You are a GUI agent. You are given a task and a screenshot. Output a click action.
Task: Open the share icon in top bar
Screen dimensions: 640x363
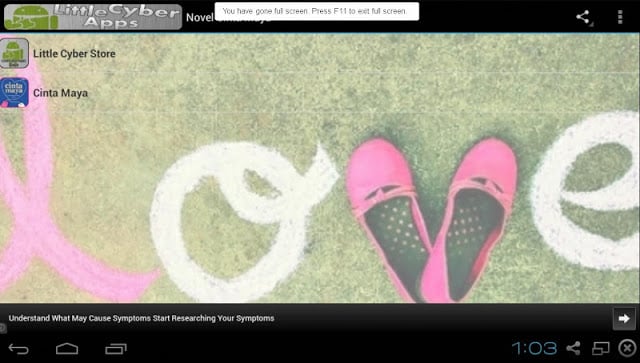[583, 17]
